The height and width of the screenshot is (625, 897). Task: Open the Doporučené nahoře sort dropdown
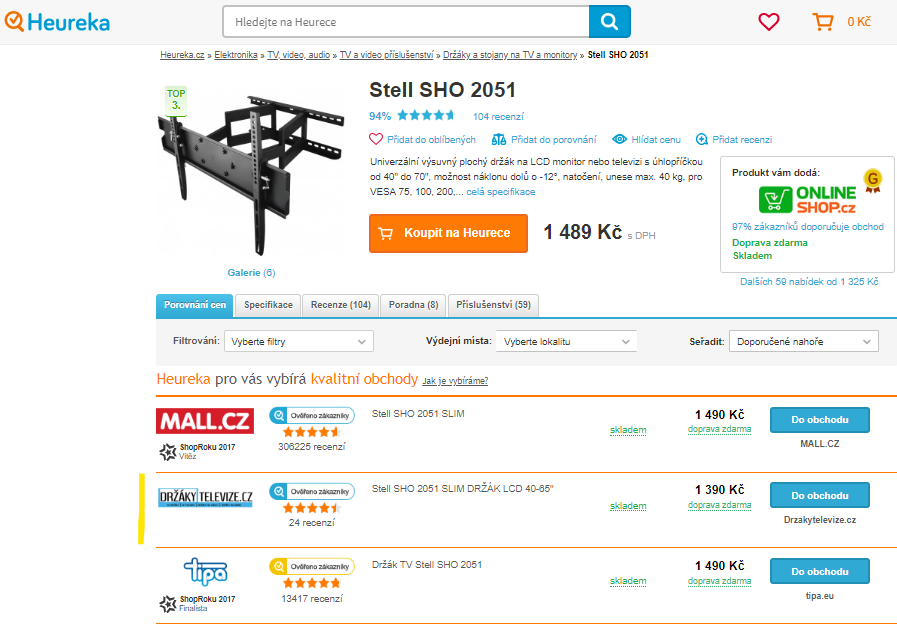[x=804, y=341]
